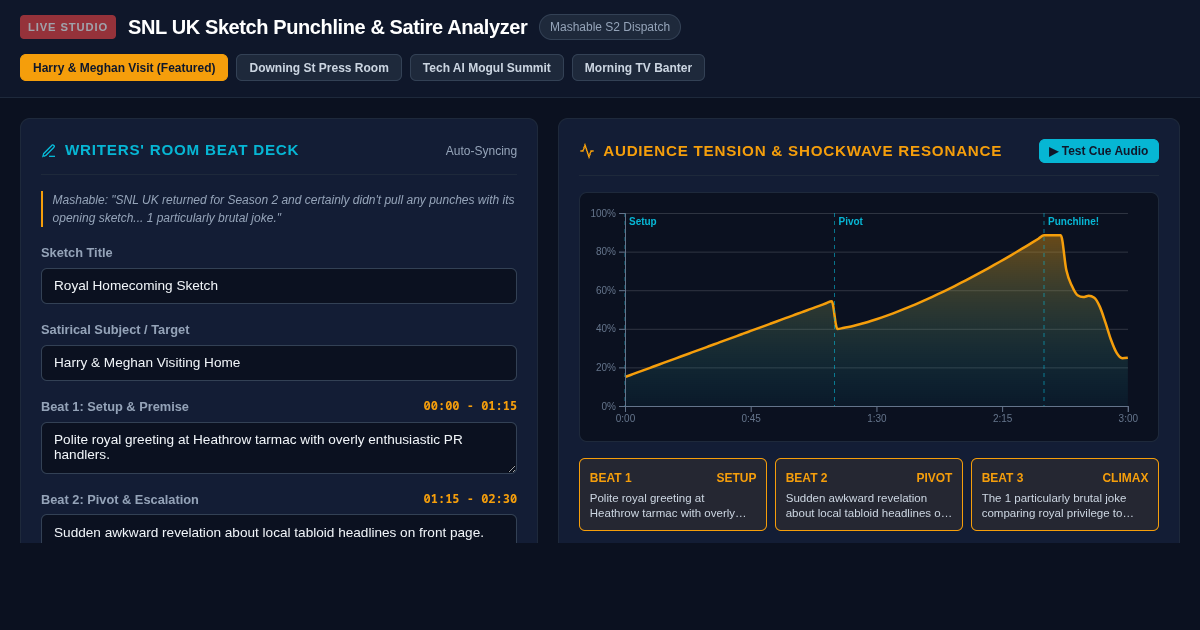Click the 00:00 - 01:15 timestamp
The width and height of the screenshot is (1200, 630).
(470, 406)
